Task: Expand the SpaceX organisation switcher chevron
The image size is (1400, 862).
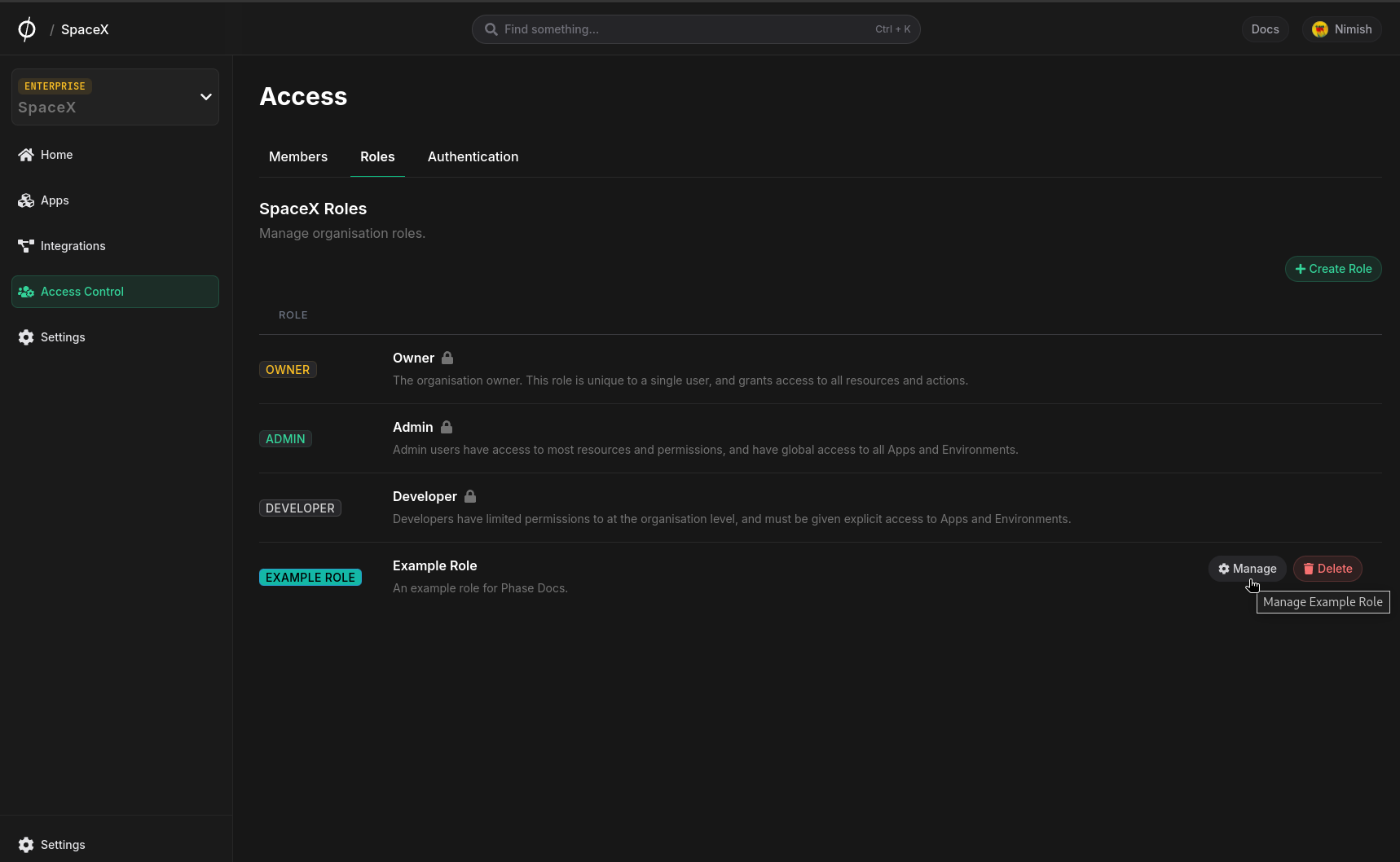Action: pyautogui.click(x=206, y=97)
